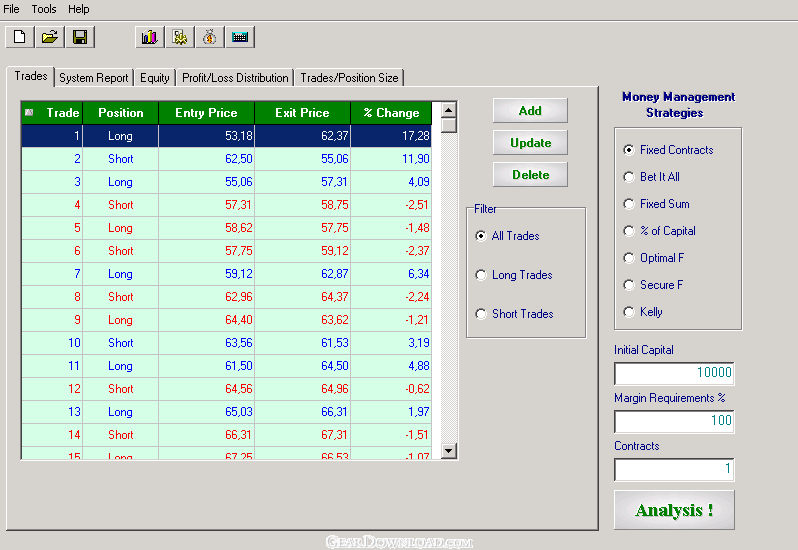
Task: Click the Trade column header
Action: coord(52,112)
